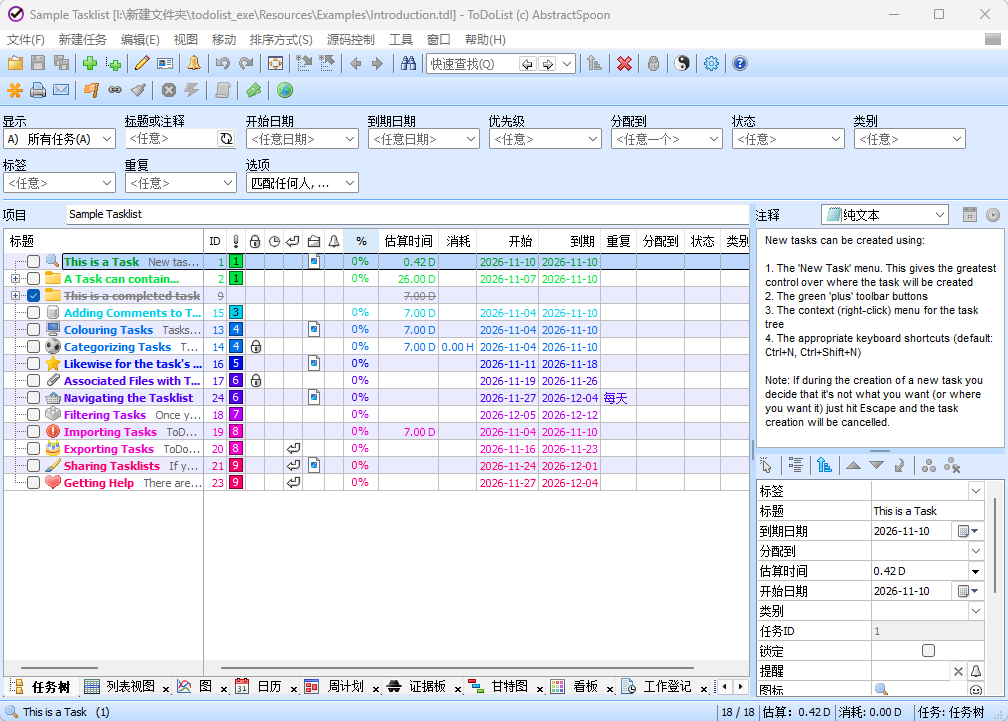Click the smiley icon in 图标 row

[x=976, y=690]
